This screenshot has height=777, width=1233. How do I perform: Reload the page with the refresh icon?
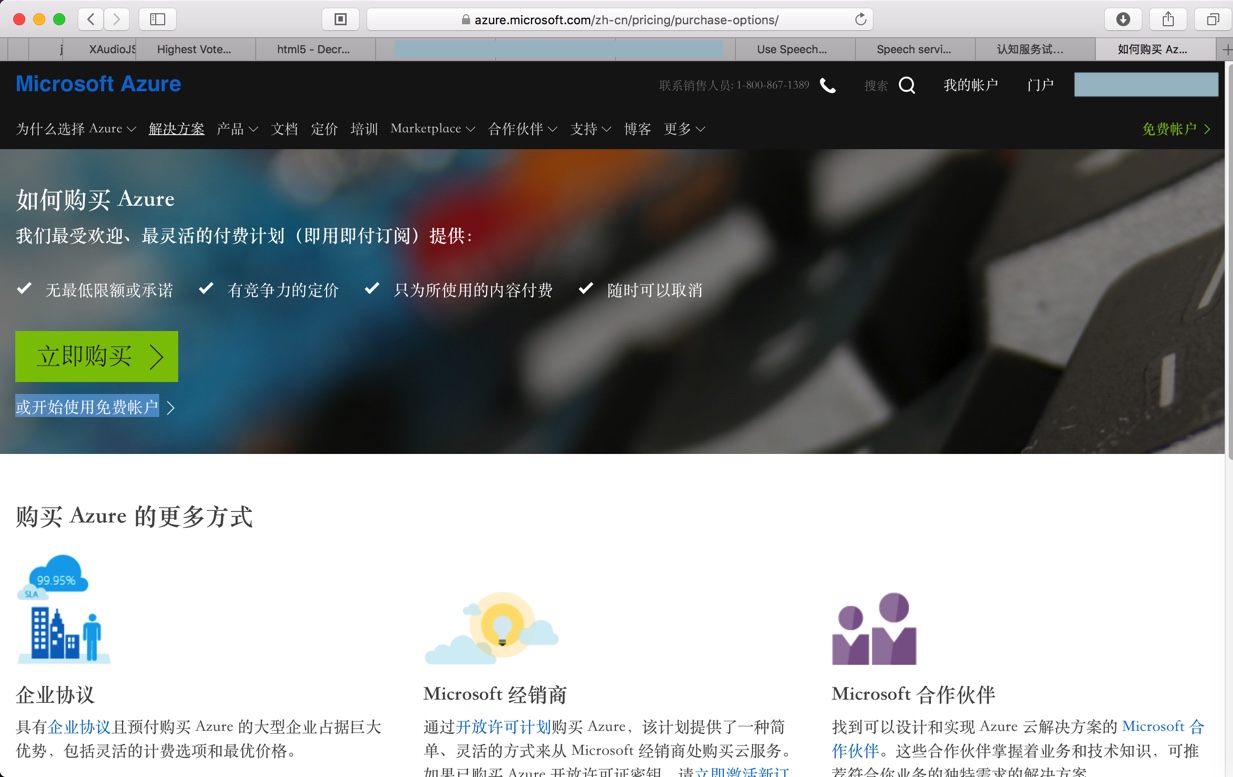tap(860, 19)
